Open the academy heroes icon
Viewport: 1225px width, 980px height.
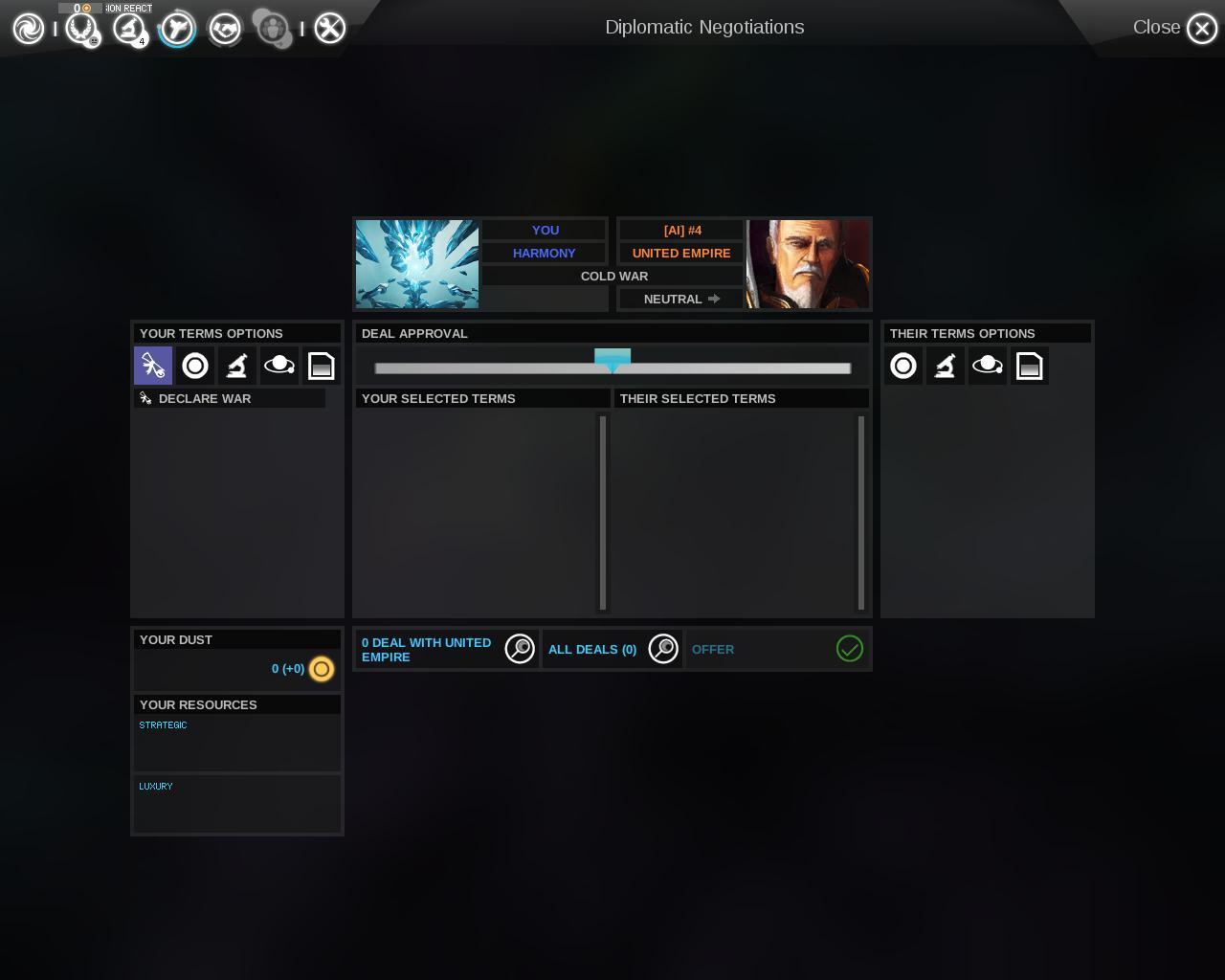click(x=273, y=29)
